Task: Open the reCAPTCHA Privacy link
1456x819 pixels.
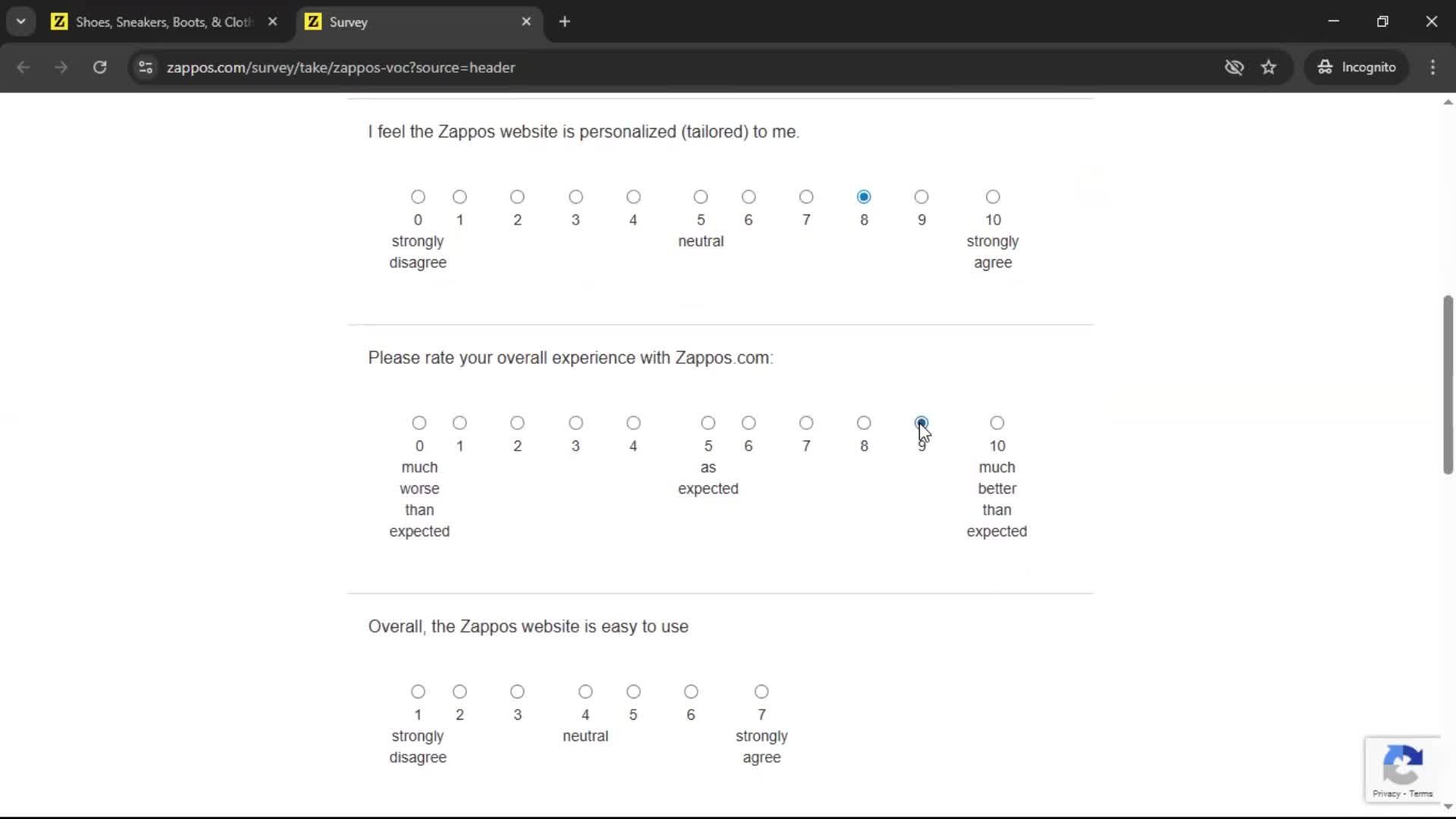Action: coord(1385,794)
